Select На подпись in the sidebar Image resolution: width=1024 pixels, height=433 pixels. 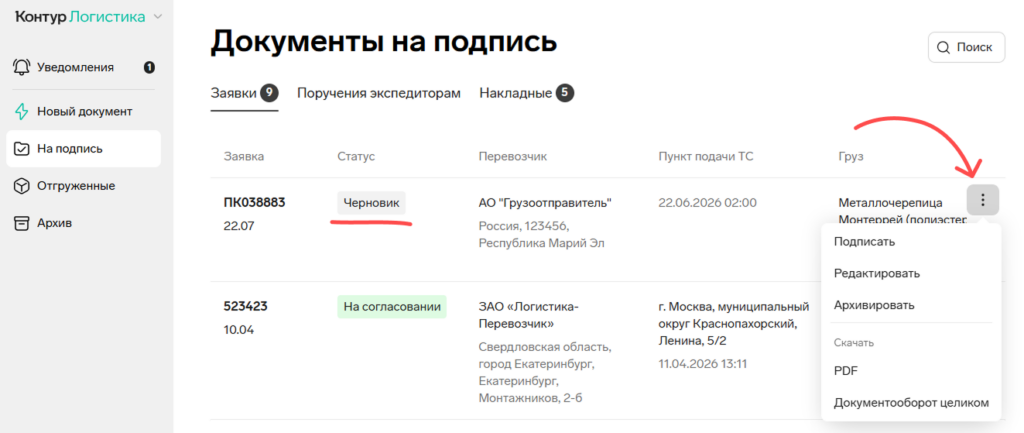pyautogui.click(x=84, y=148)
